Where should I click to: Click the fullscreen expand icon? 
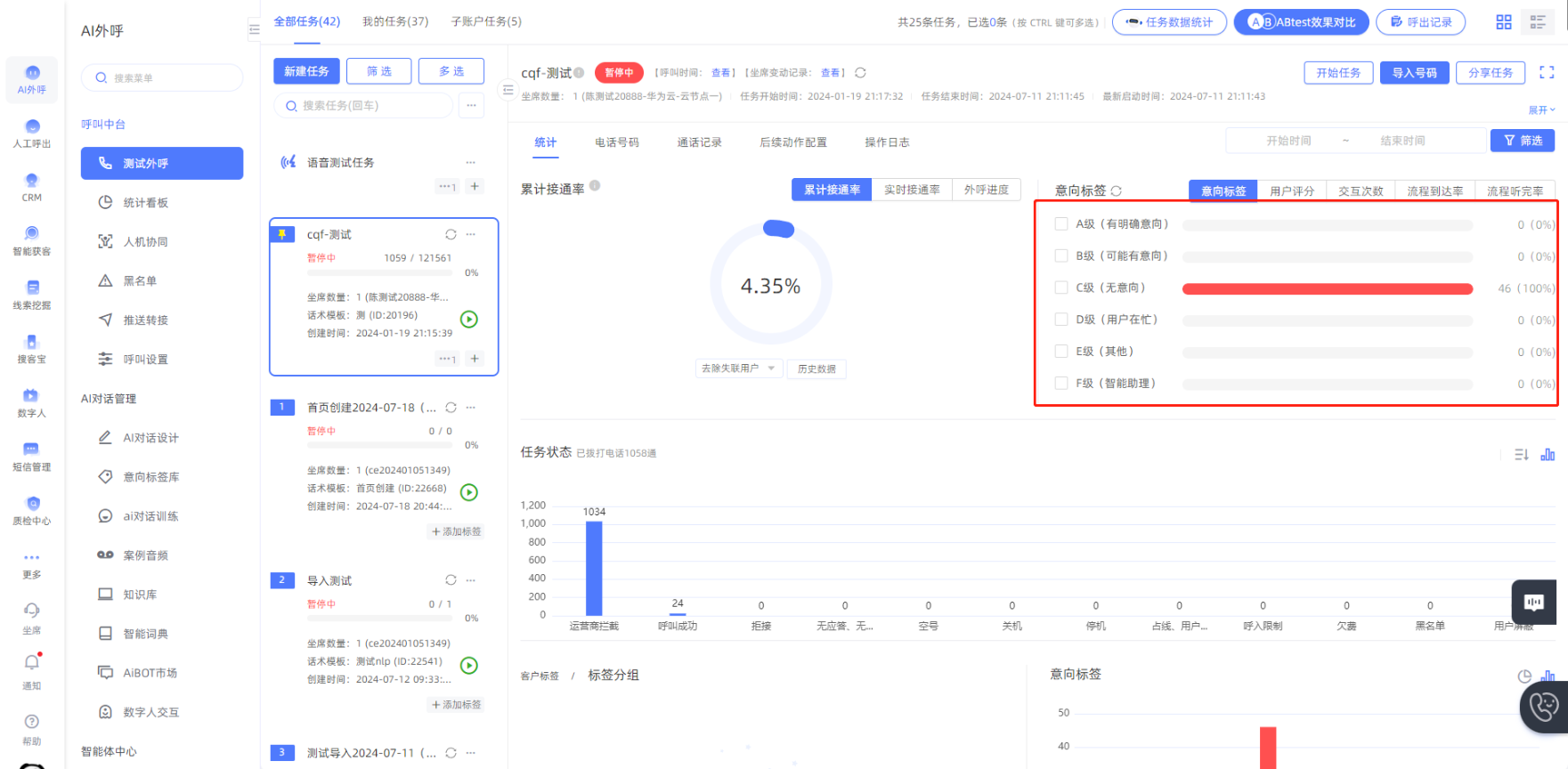point(1547,73)
